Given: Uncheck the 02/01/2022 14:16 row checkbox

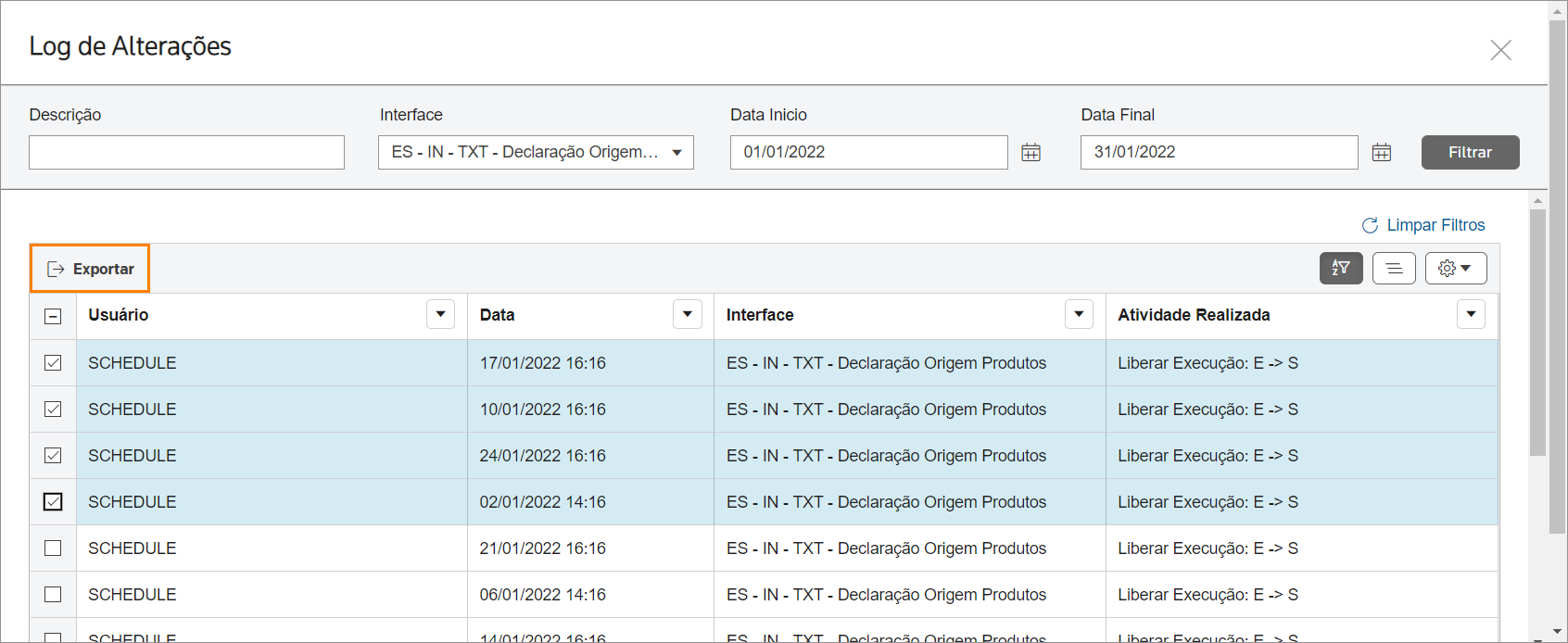Looking at the screenshot, I should [x=53, y=501].
